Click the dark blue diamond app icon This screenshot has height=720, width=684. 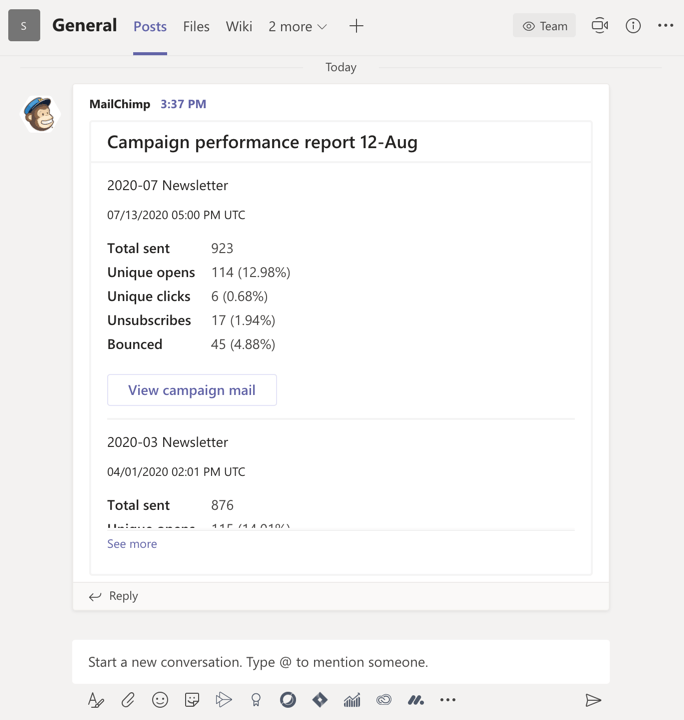click(x=320, y=700)
